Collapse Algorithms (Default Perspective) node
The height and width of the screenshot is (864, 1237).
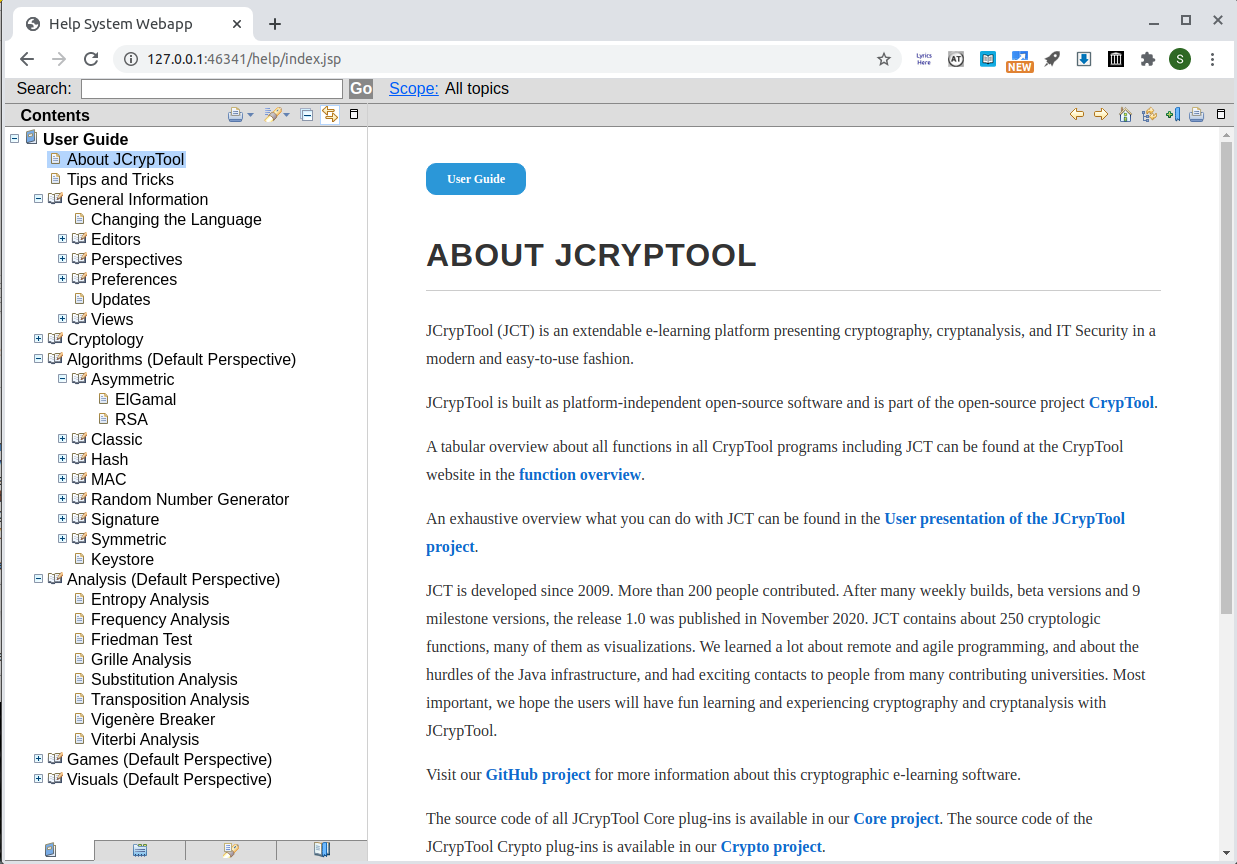(39, 358)
